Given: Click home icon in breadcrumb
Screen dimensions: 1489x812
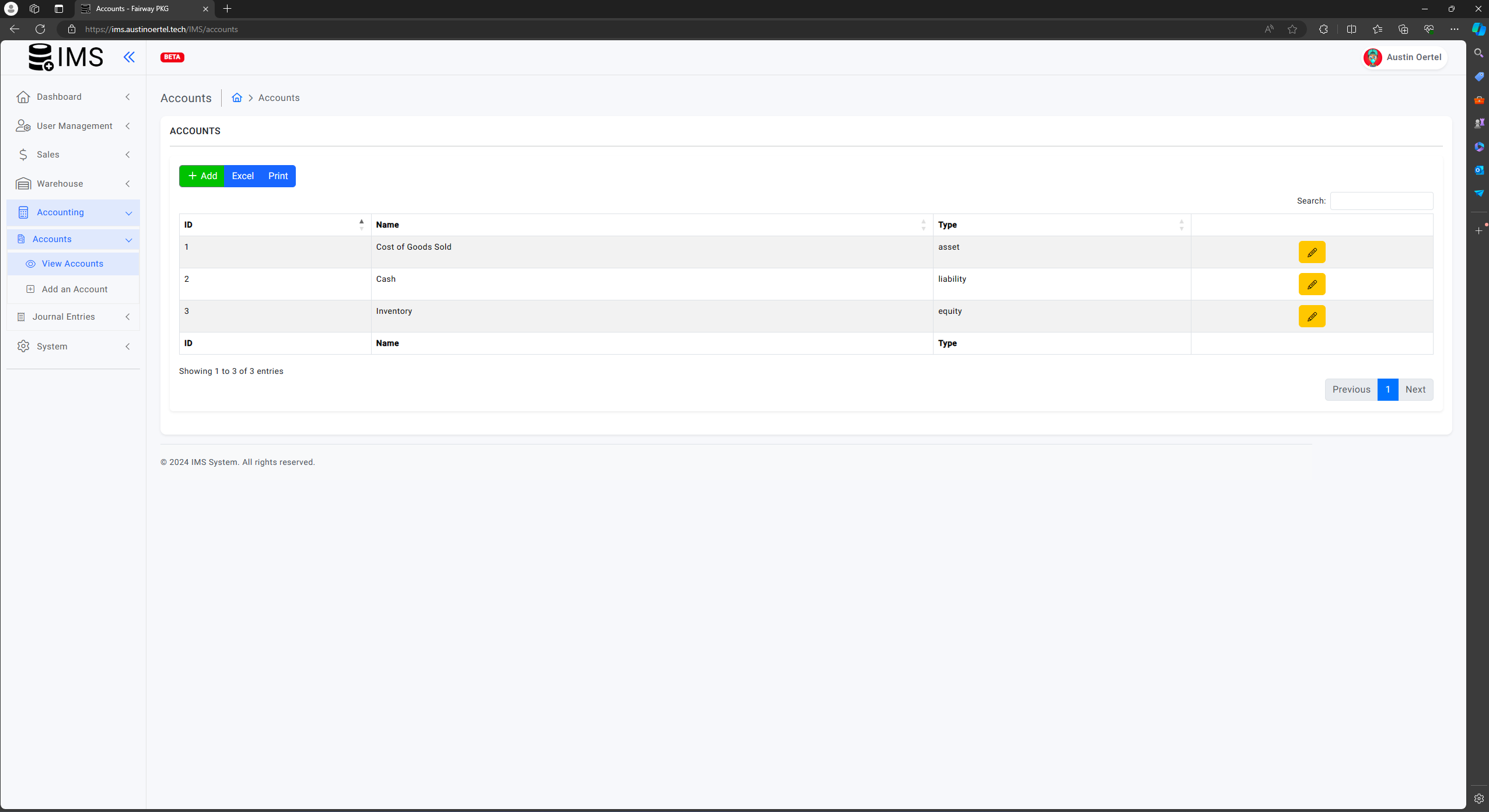Looking at the screenshot, I should [236, 97].
